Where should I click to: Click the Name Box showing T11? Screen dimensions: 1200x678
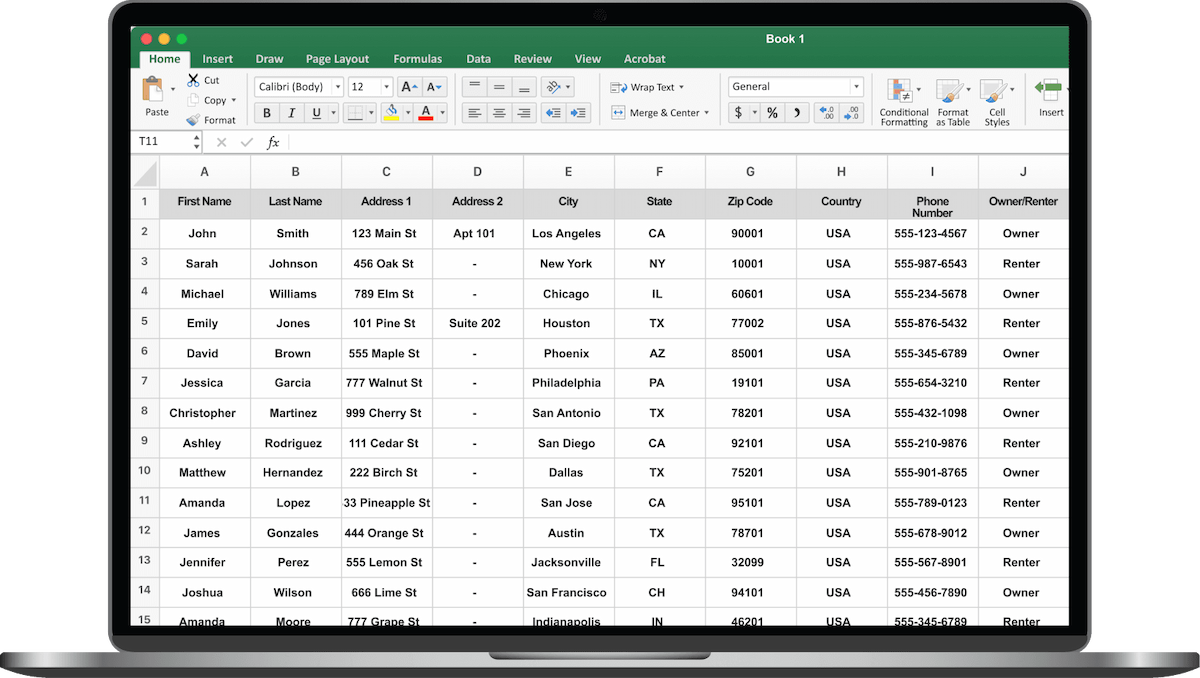pos(164,142)
